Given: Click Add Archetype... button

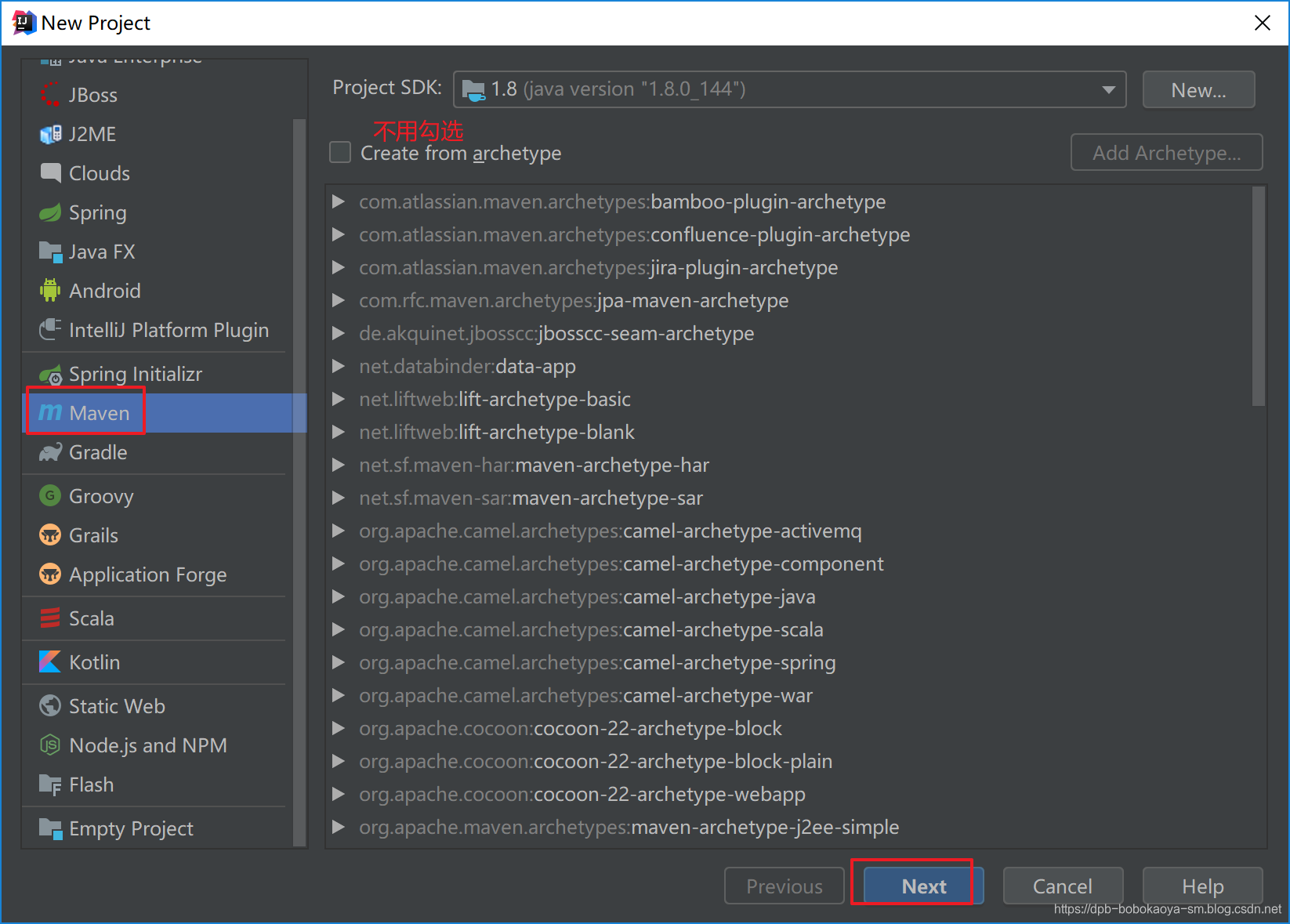Looking at the screenshot, I should (x=1166, y=152).
